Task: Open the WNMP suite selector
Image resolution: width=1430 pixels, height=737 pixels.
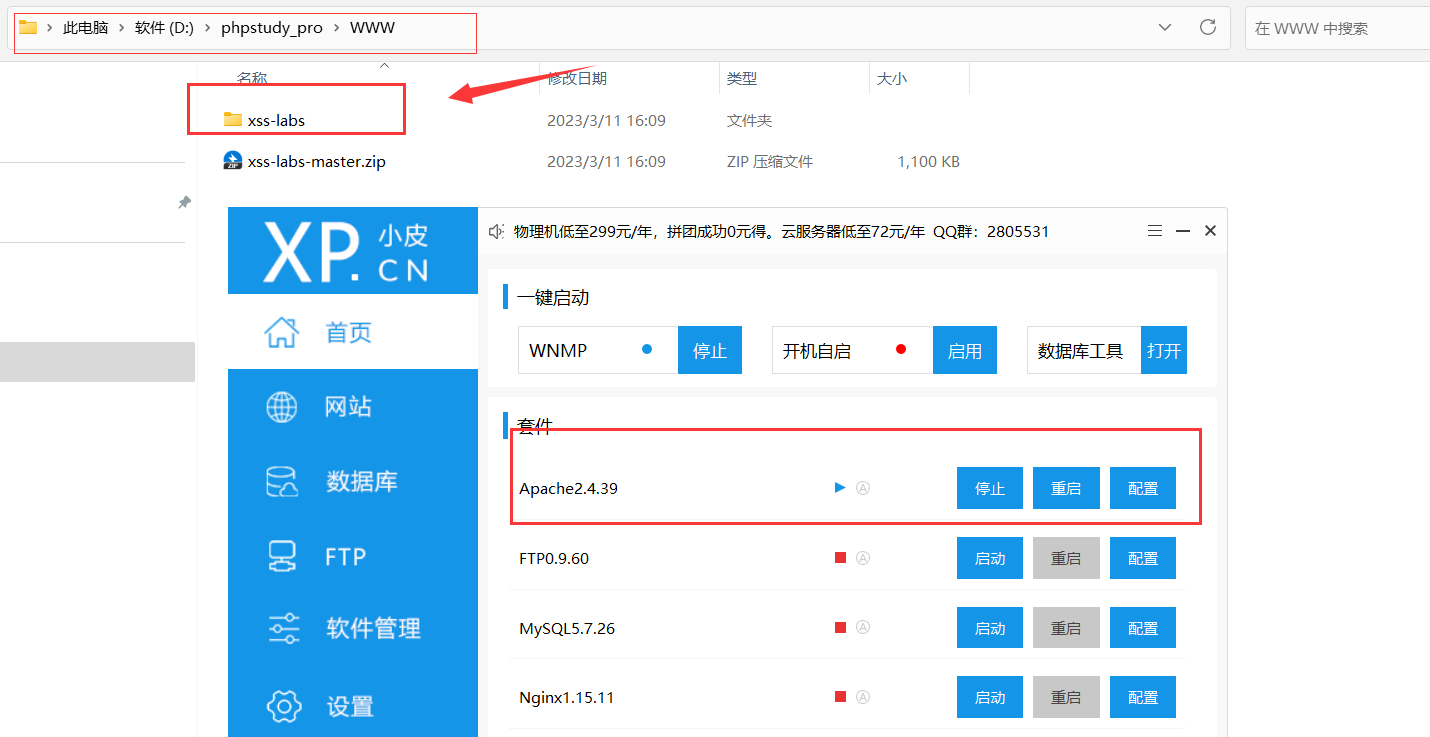Action: (x=598, y=350)
